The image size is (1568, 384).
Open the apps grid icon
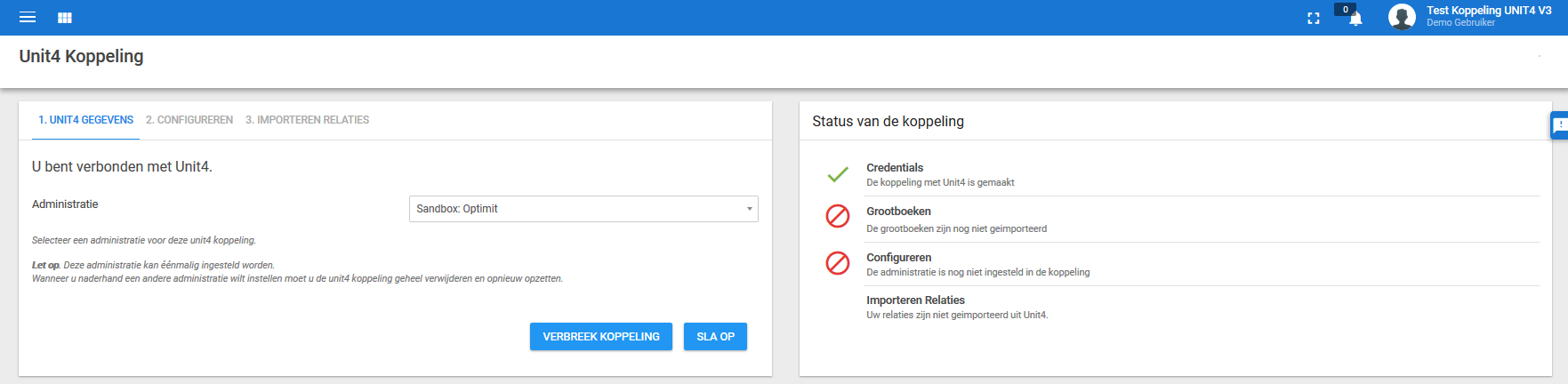tap(65, 17)
